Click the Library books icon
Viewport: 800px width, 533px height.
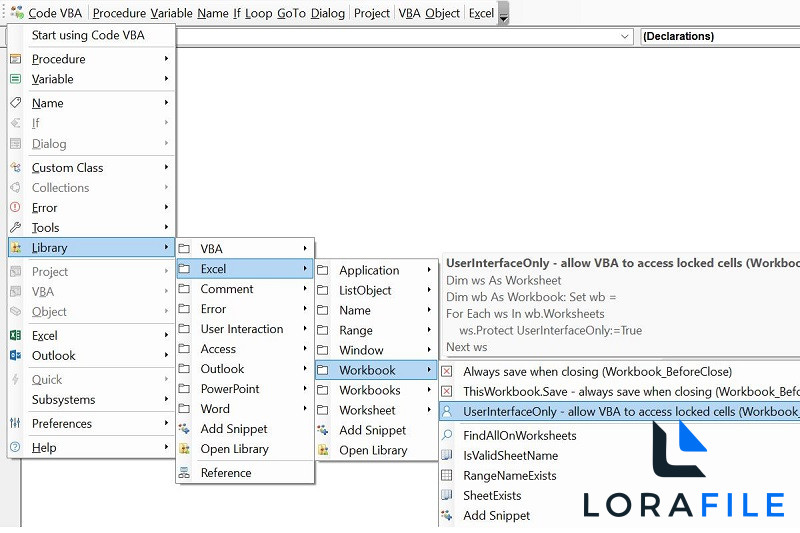16,247
